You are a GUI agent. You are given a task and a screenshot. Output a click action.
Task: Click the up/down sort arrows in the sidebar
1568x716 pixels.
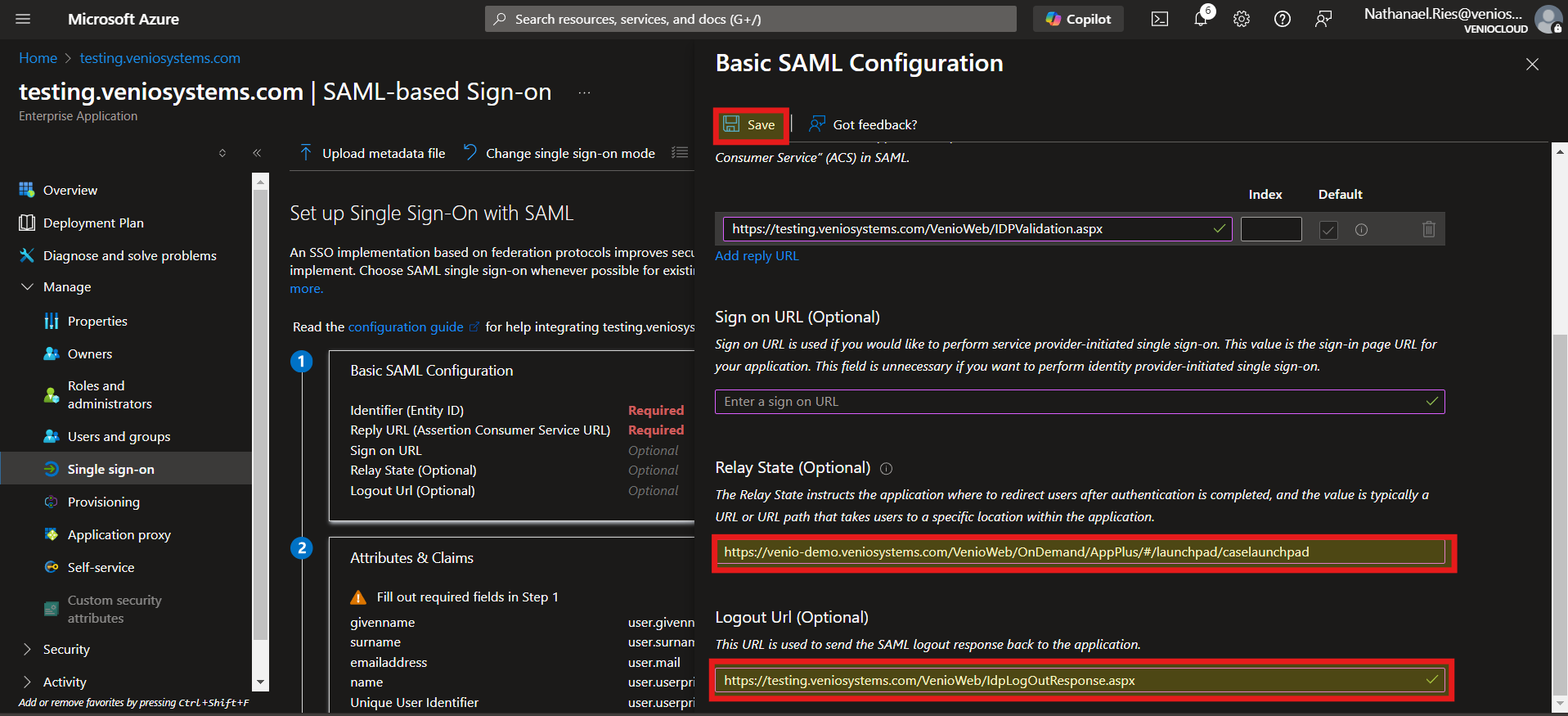click(222, 153)
